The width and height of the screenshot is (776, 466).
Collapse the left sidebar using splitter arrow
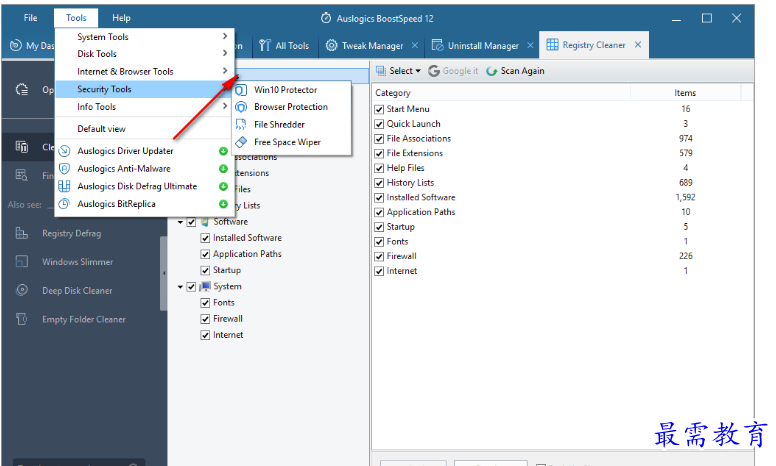(164, 273)
